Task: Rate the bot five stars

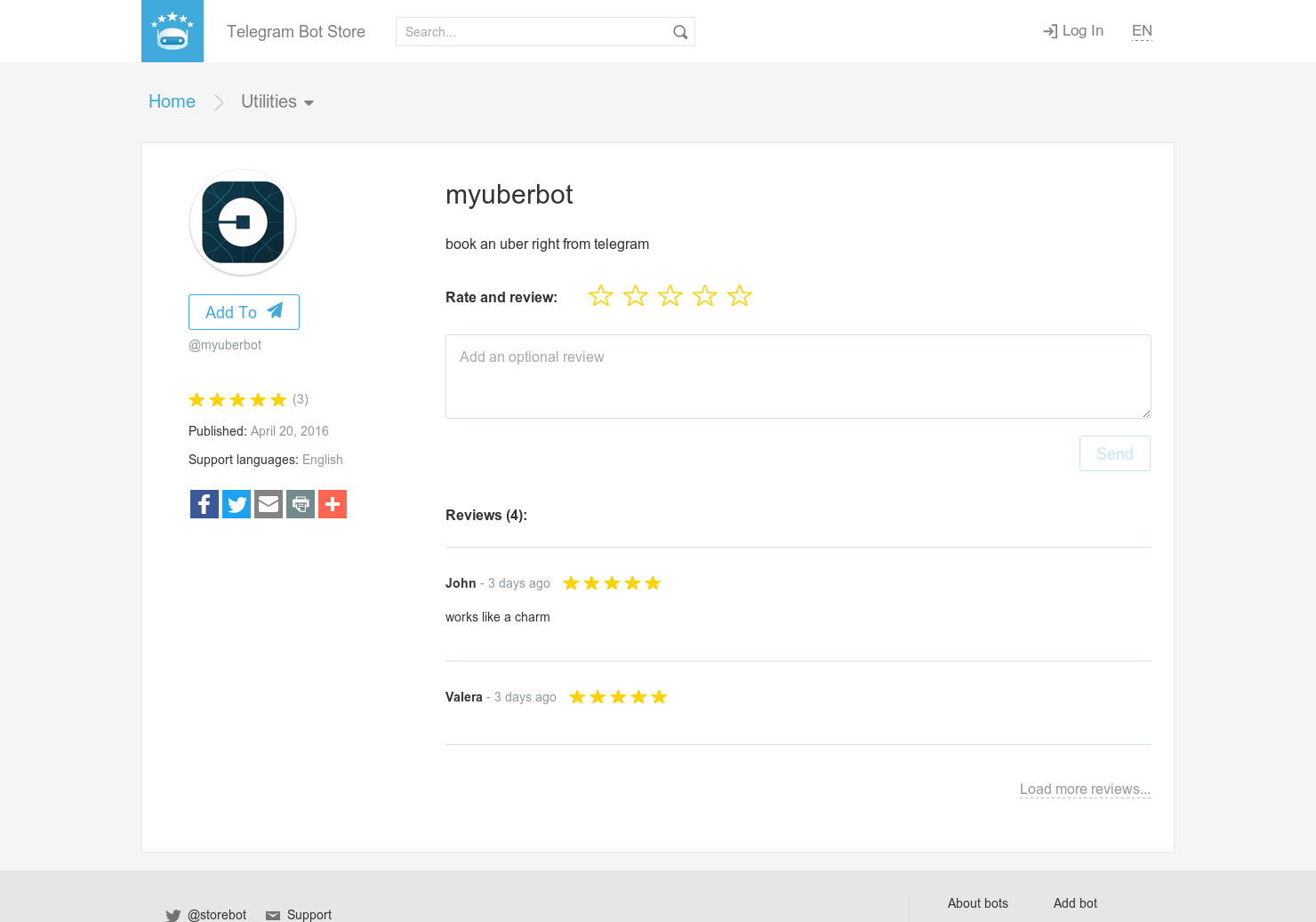Action: (x=740, y=296)
